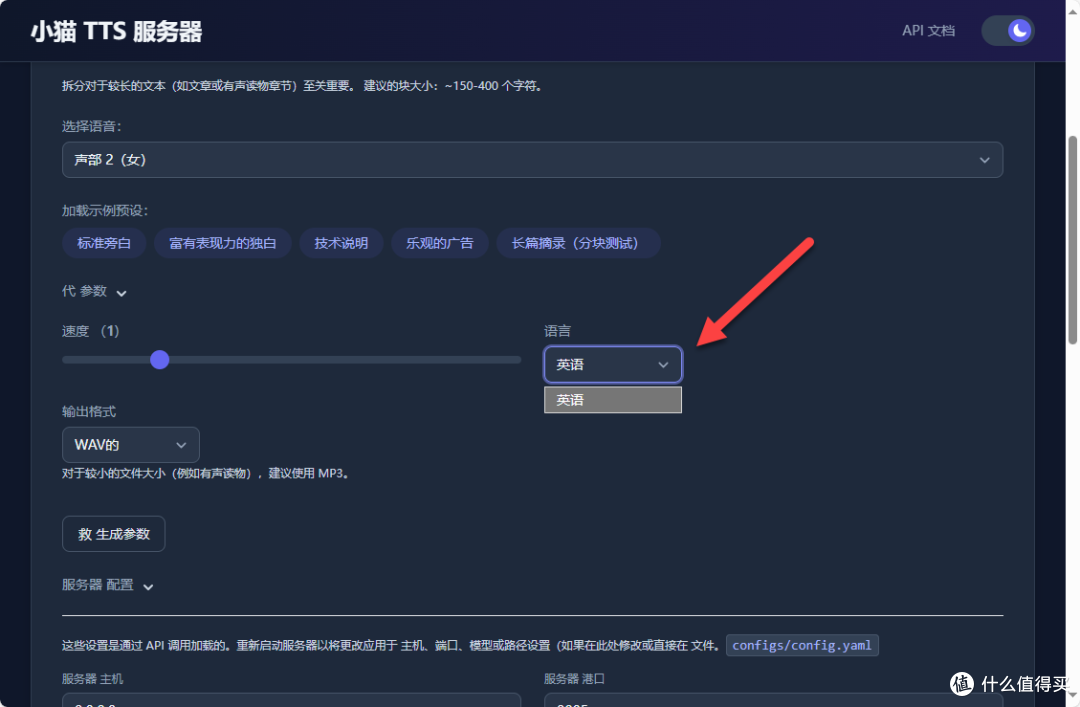This screenshot has height=707, width=1080.
Task: Click the 小猫 TTS 服务器 title
Action: pyautogui.click(x=116, y=32)
